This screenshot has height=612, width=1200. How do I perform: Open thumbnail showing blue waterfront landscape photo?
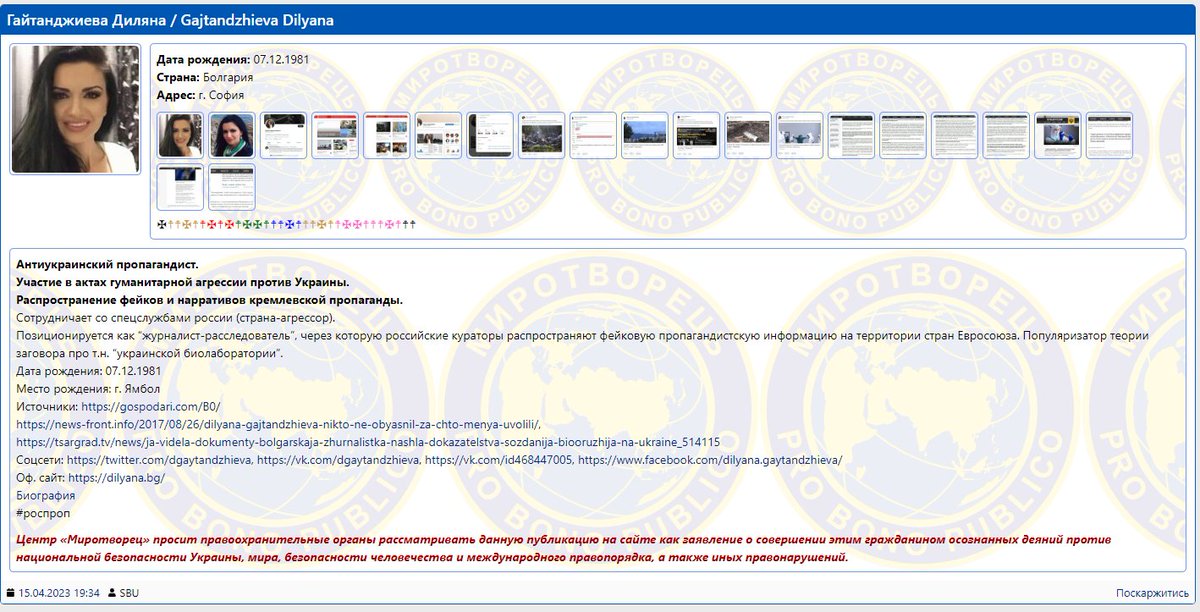point(645,135)
